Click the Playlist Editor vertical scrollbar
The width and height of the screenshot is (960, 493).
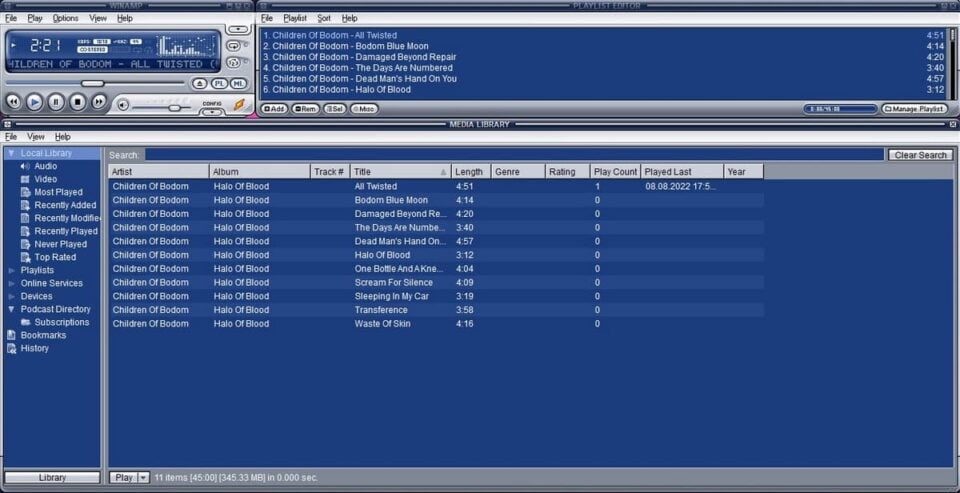(x=953, y=64)
